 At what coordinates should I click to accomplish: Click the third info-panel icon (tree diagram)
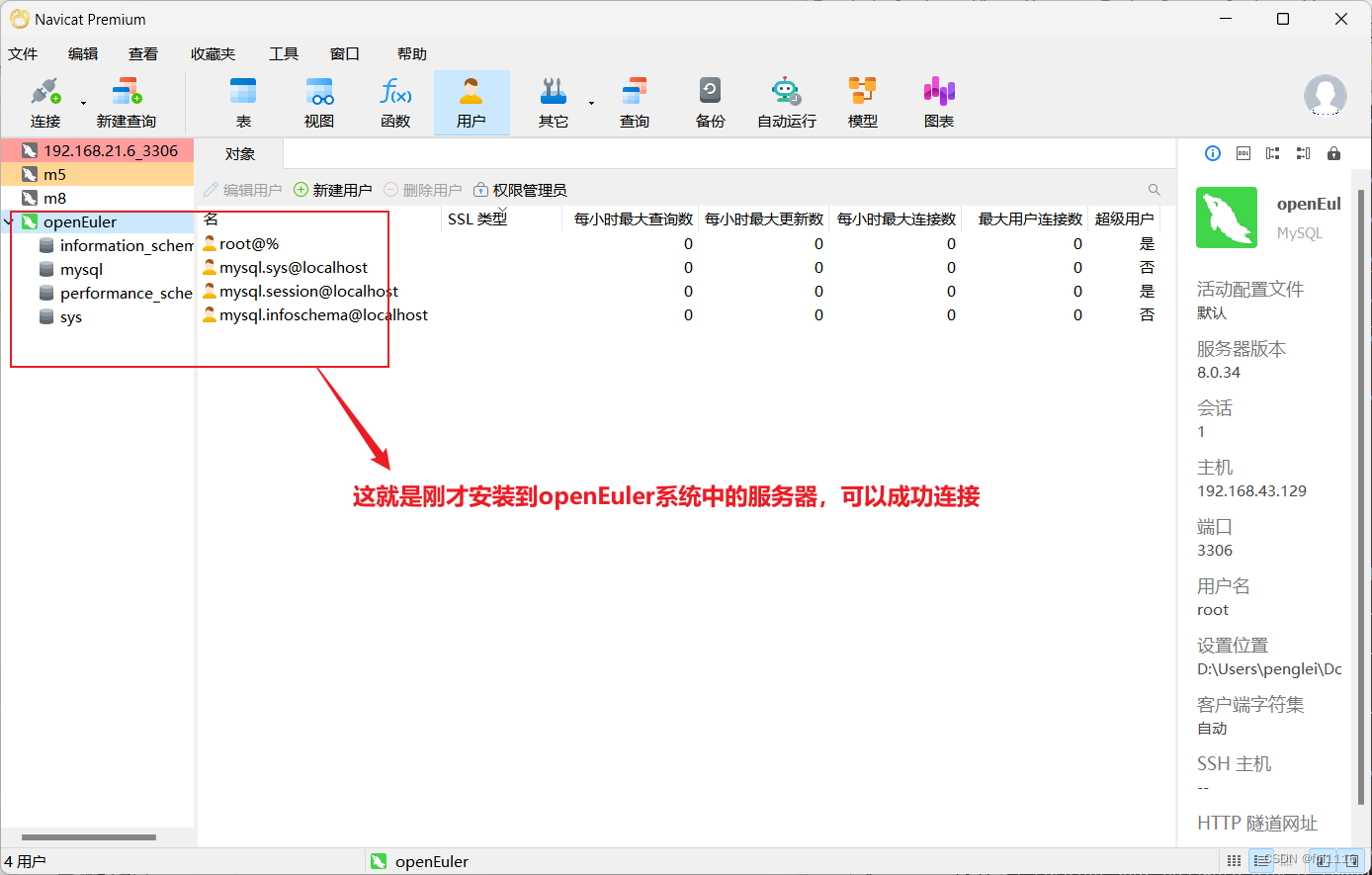click(x=1273, y=153)
